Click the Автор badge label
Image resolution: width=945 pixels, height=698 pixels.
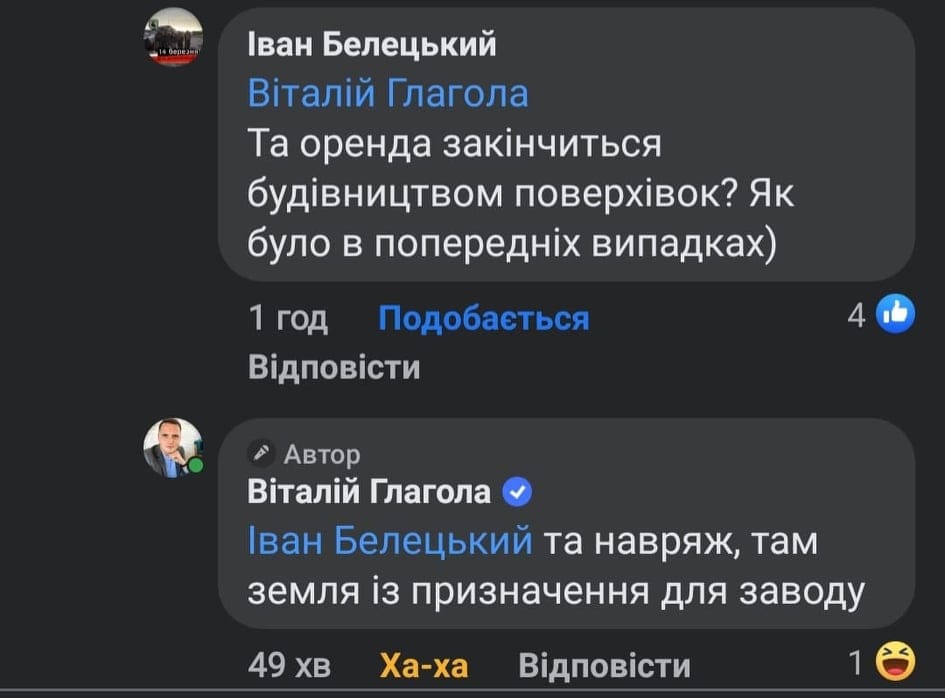click(x=322, y=455)
